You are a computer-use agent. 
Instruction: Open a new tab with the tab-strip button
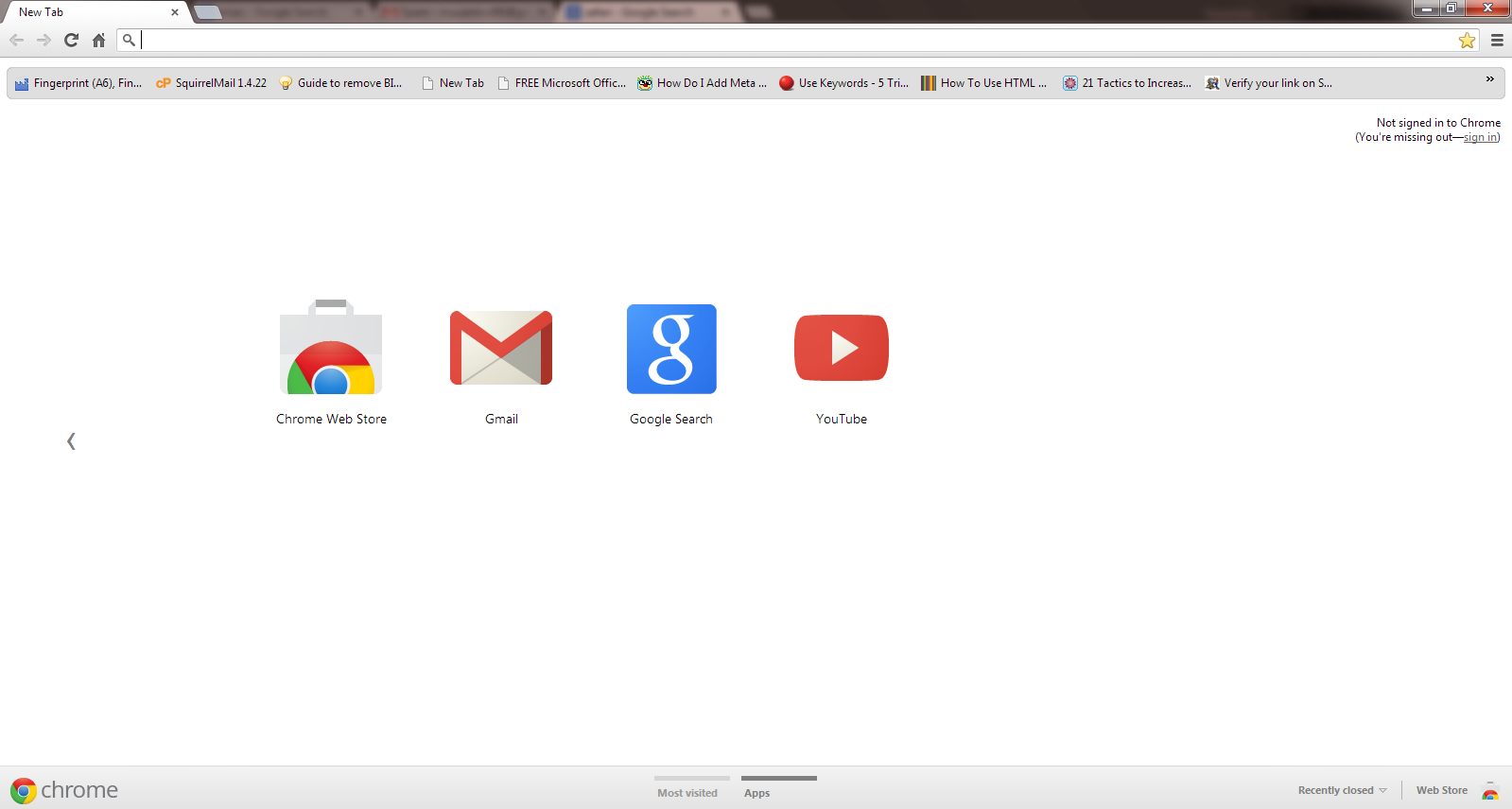pos(208,12)
